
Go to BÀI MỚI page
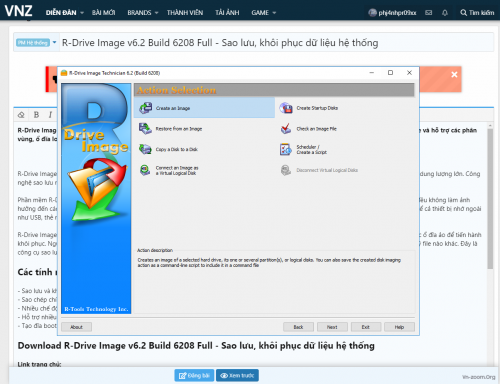pos(104,13)
